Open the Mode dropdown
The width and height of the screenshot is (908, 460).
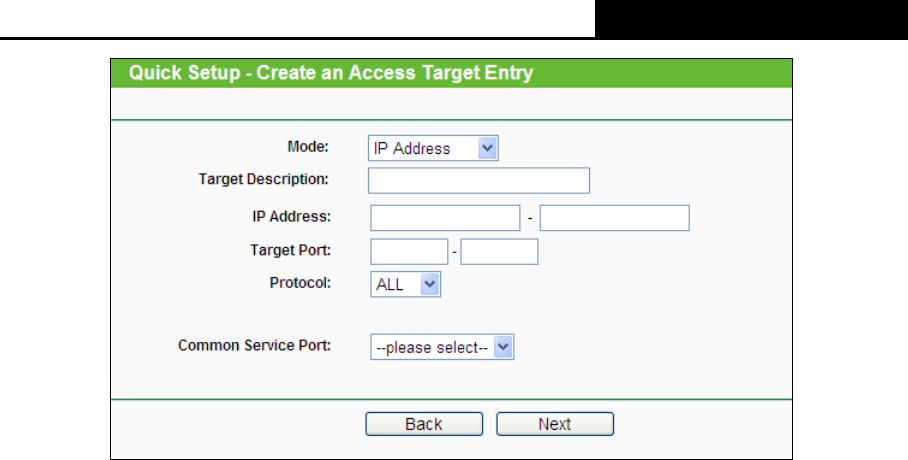(x=432, y=149)
